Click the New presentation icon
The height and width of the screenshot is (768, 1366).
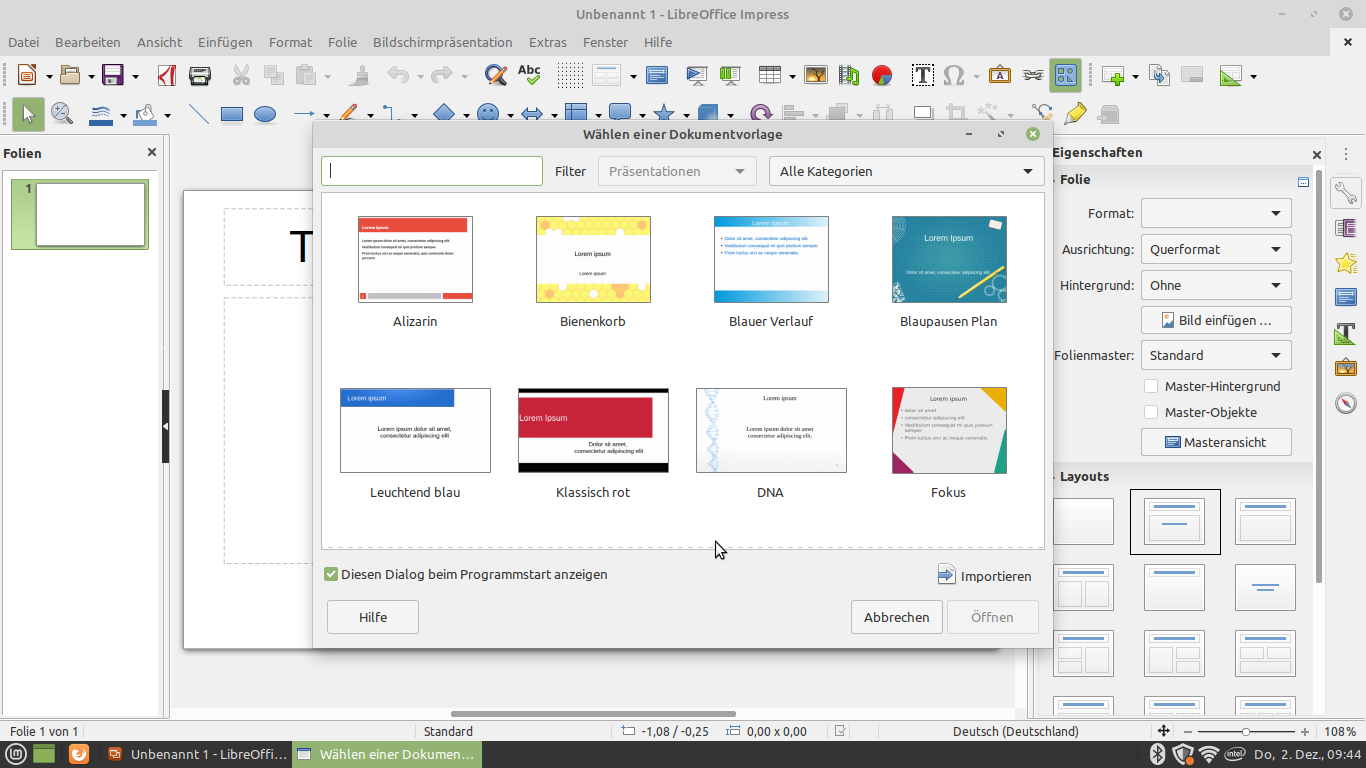(x=27, y=75)
